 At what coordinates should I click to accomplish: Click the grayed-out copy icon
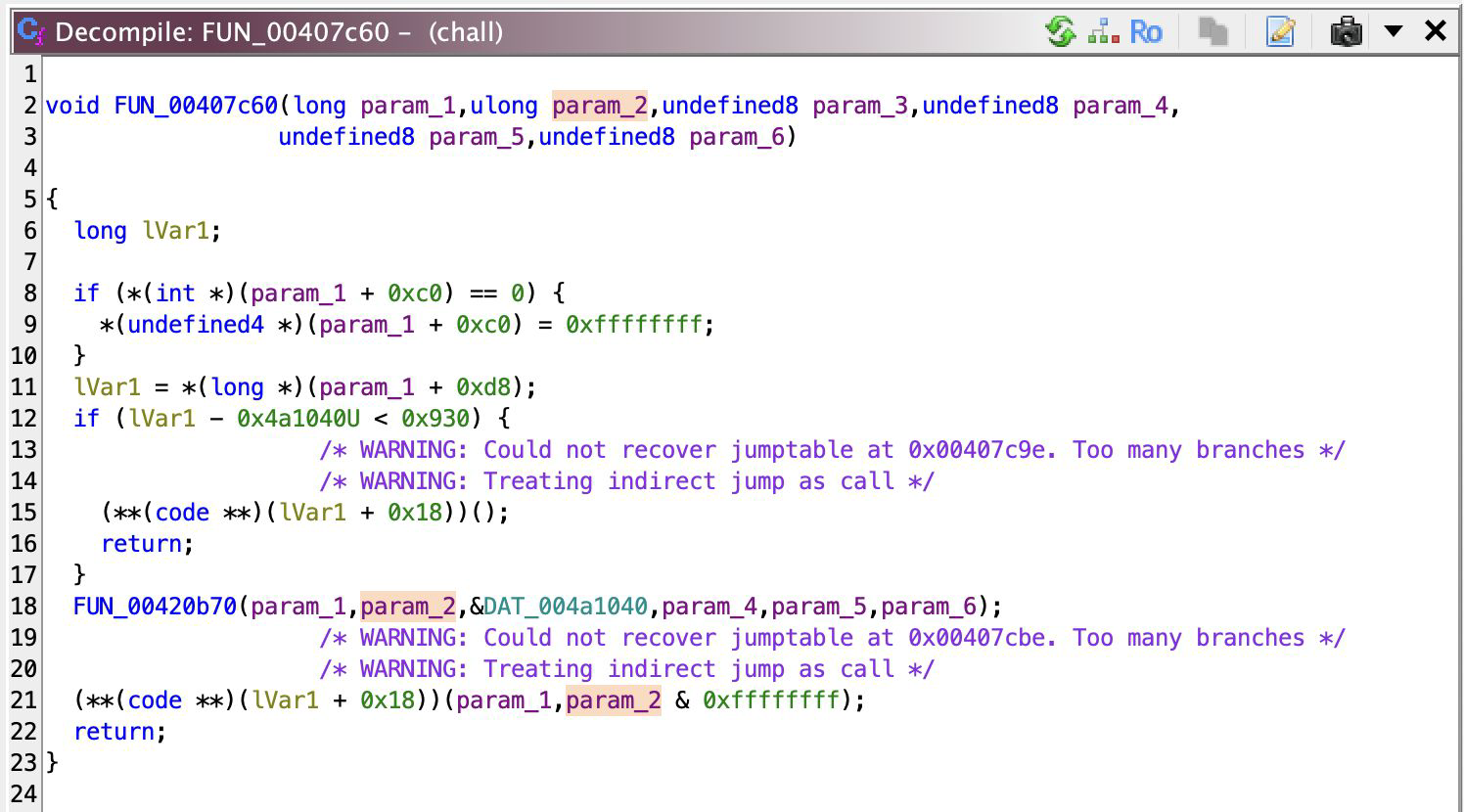(x=1212, y=32)
